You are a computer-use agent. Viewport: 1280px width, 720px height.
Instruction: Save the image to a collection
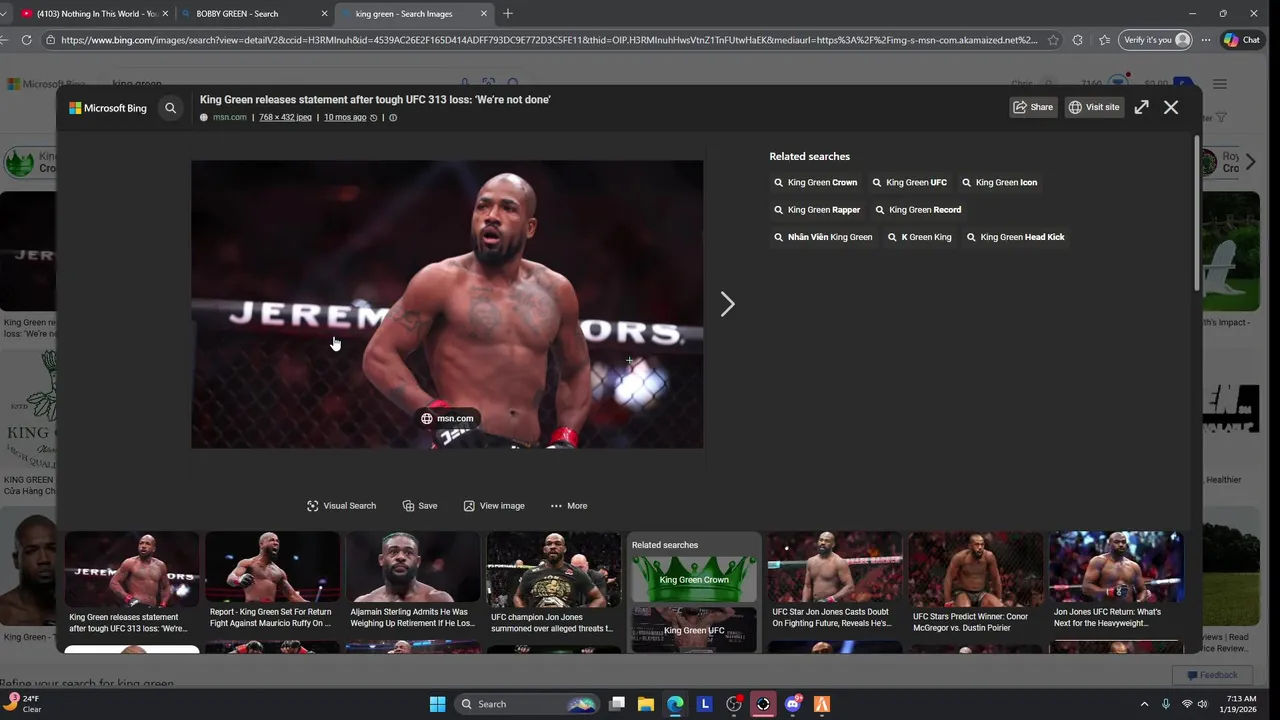[x=420, y=506]
